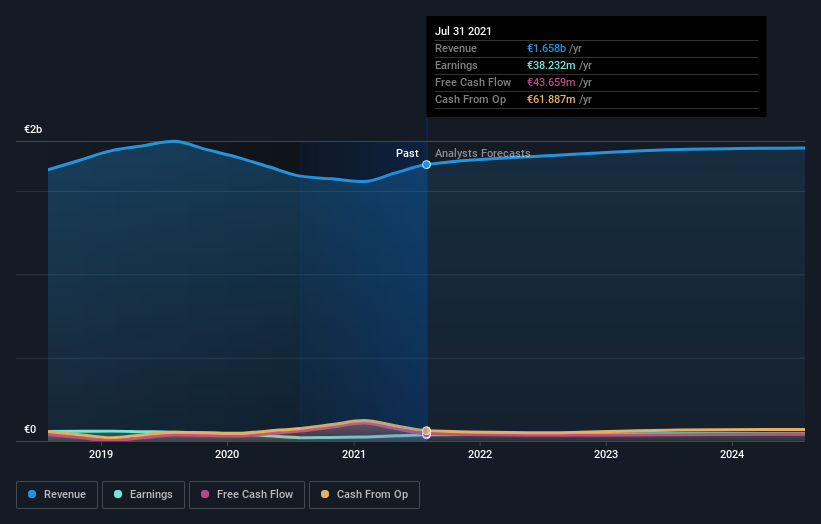
Task: Click the €38.232m earnings value in tooltip
Action: pos(551,65)
